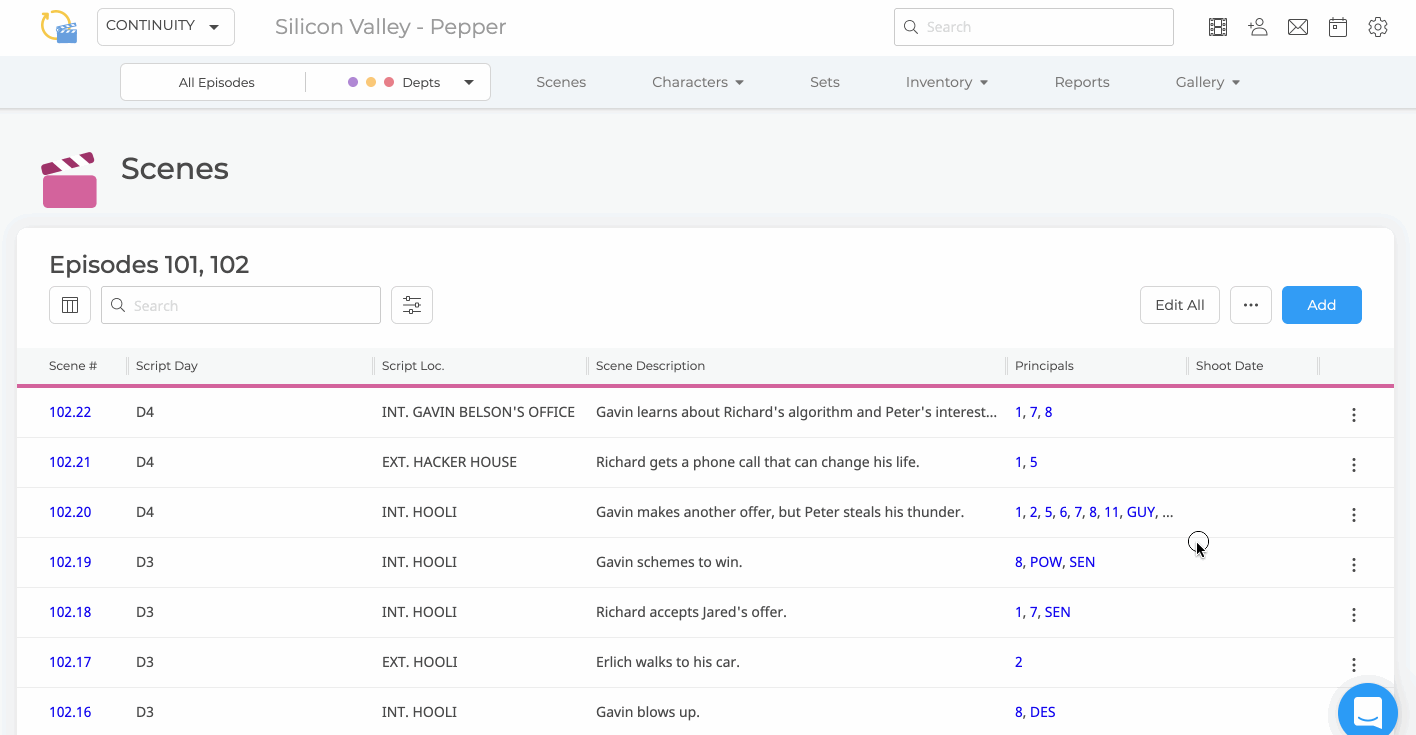Open row menu for scene 102.18
1416x735 pixels.
(1354, 615)
